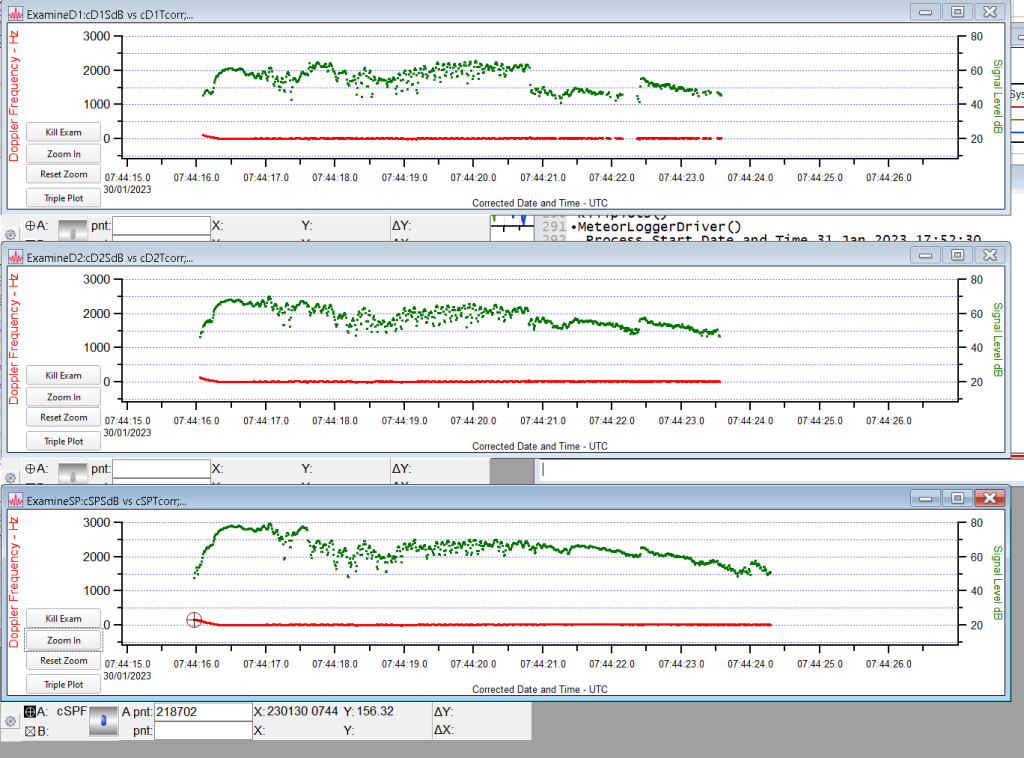Open cursor info gear menu below ExamineD2

coord(10,477)
